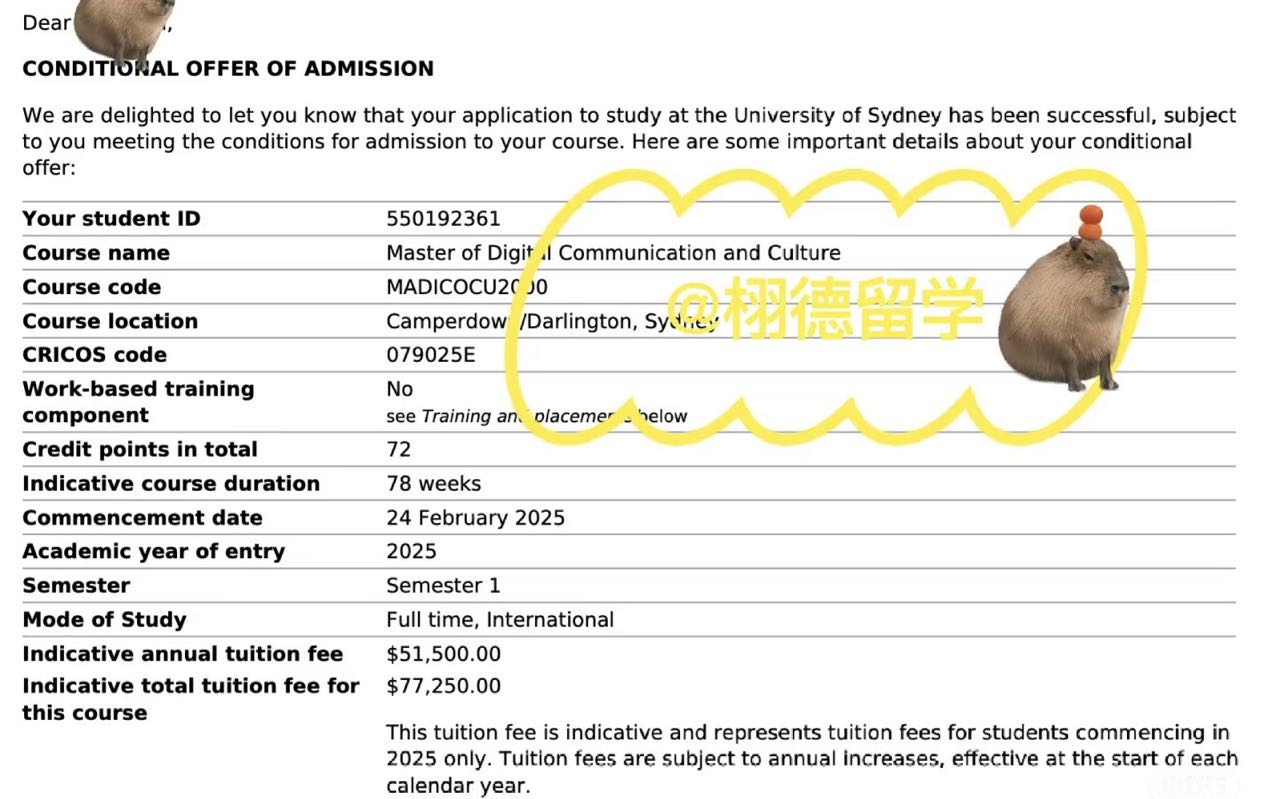Click the credit points value 72
Viewport: 1280px width, 799px height.
tap(398, 449)
